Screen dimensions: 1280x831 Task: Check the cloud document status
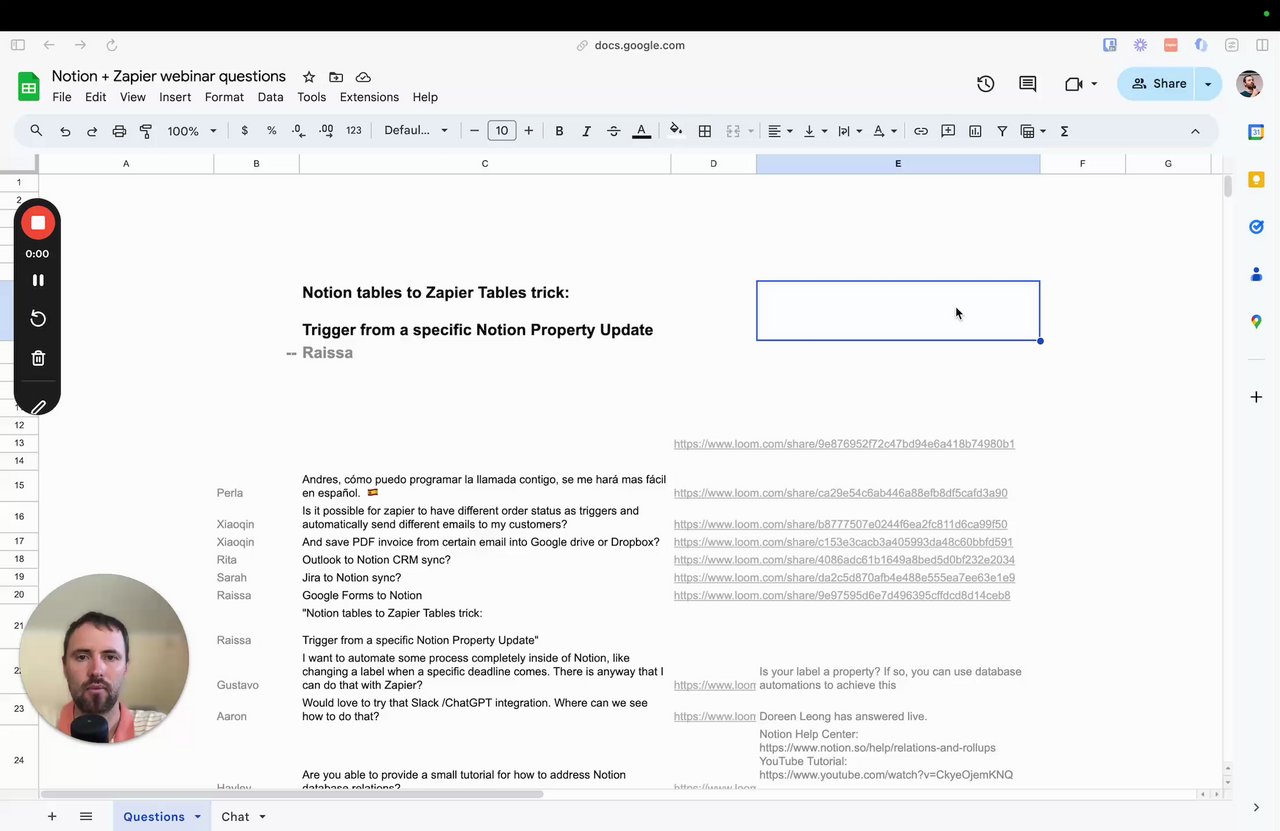(363, 77)
